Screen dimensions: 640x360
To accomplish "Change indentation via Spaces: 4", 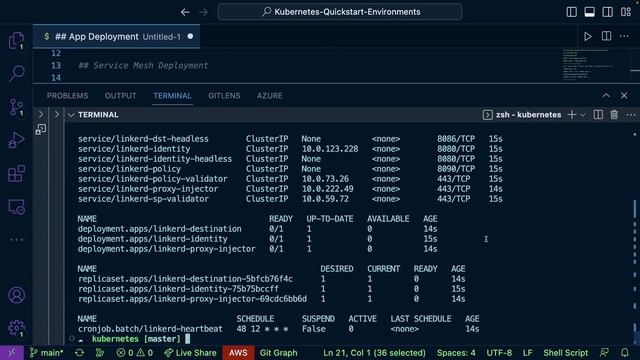I will click(x=456, y=353).
